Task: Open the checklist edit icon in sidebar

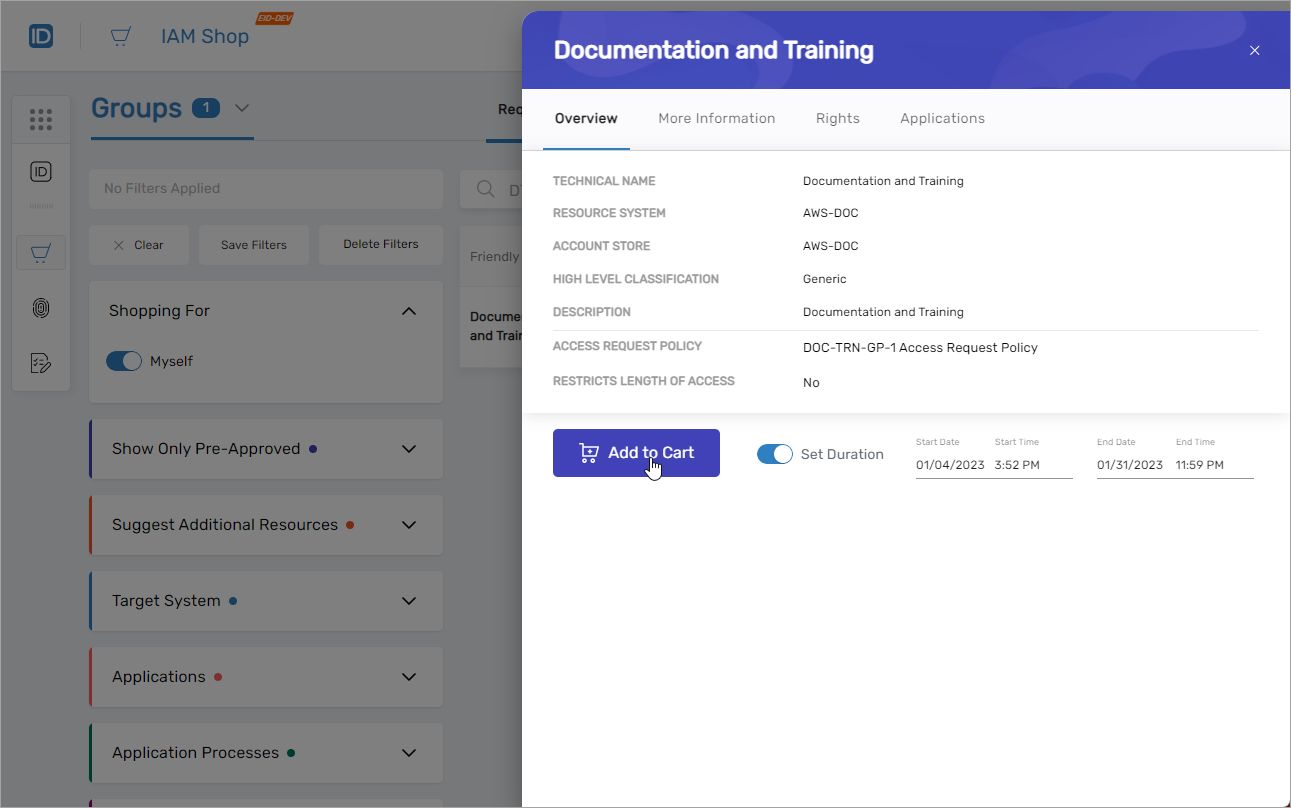Action: [41, 363]
